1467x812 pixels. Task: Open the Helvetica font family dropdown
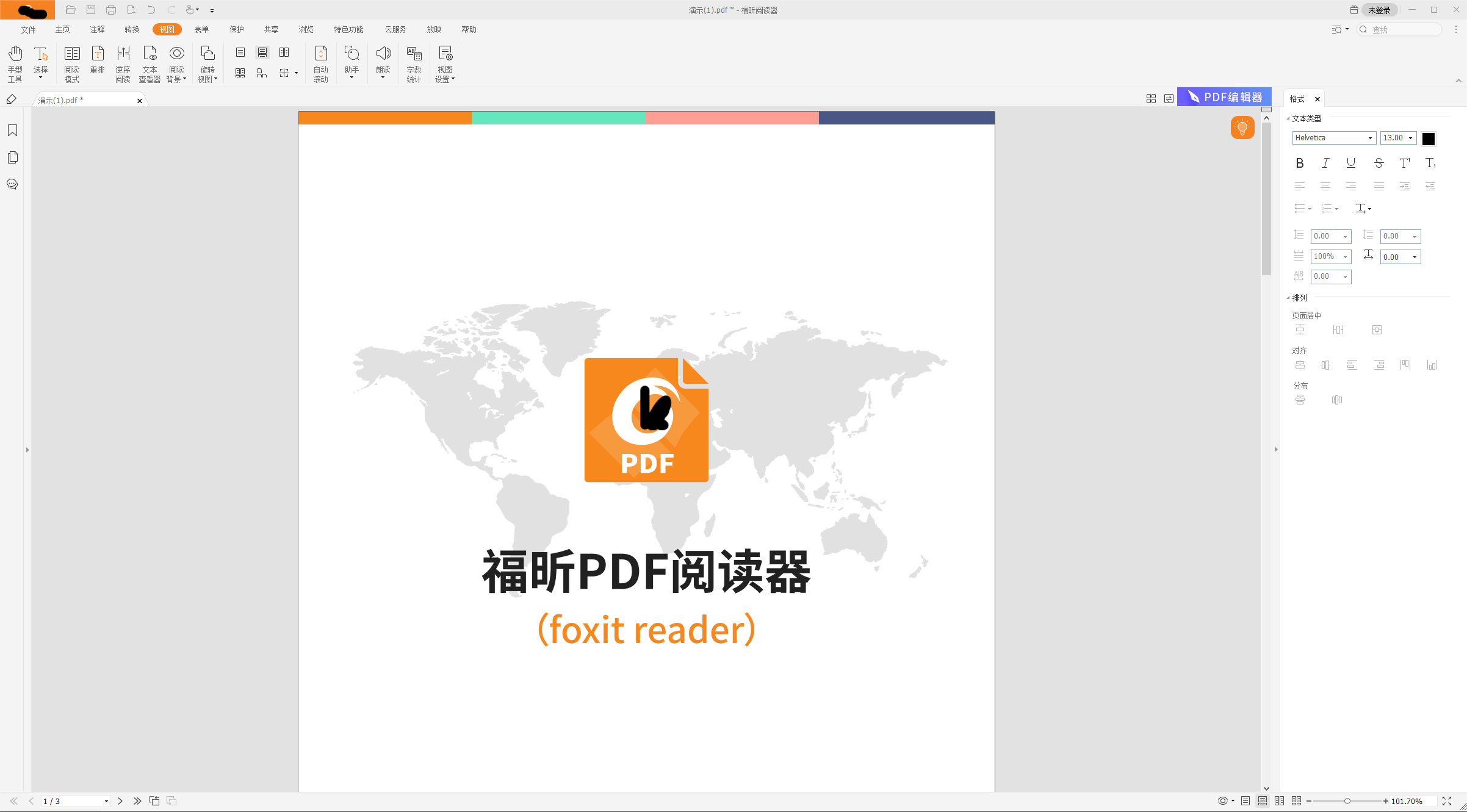pos(1369,137)
